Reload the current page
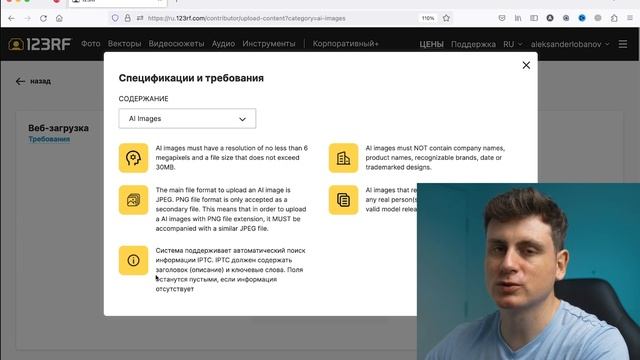The width and height of the screenshot is (640, 360). pyautogui.click(x=43, y=18)
